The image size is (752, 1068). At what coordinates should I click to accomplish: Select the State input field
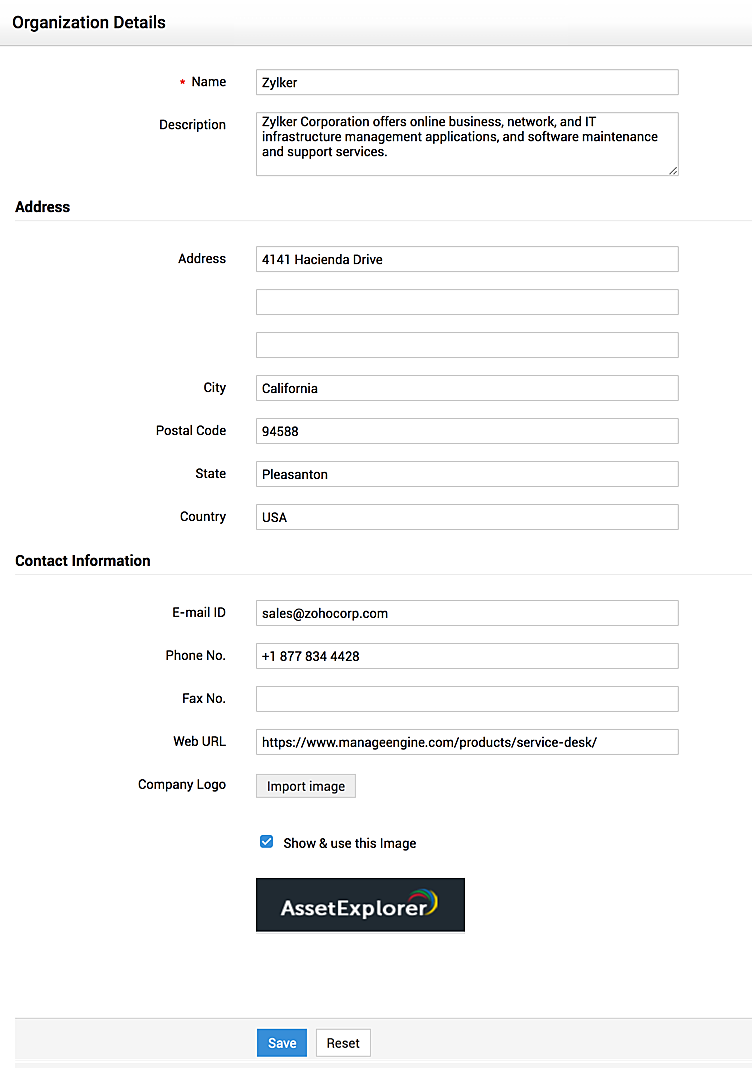[x=467, y=474]
